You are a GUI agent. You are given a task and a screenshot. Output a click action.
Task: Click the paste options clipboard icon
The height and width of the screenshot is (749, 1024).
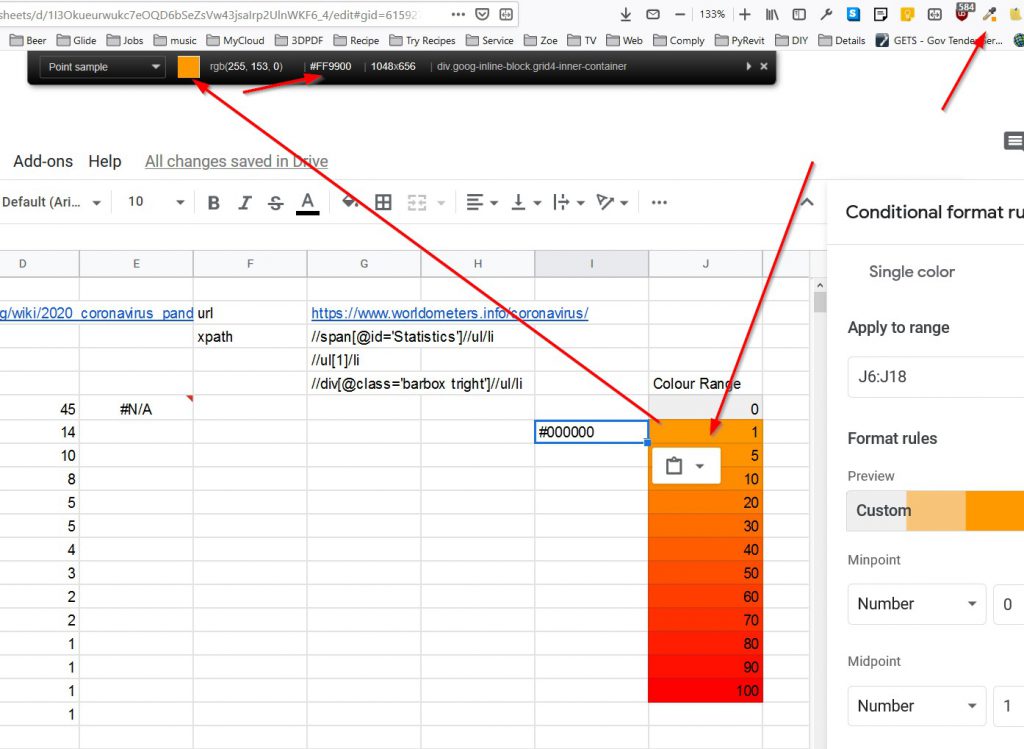(x=674, y=466)
